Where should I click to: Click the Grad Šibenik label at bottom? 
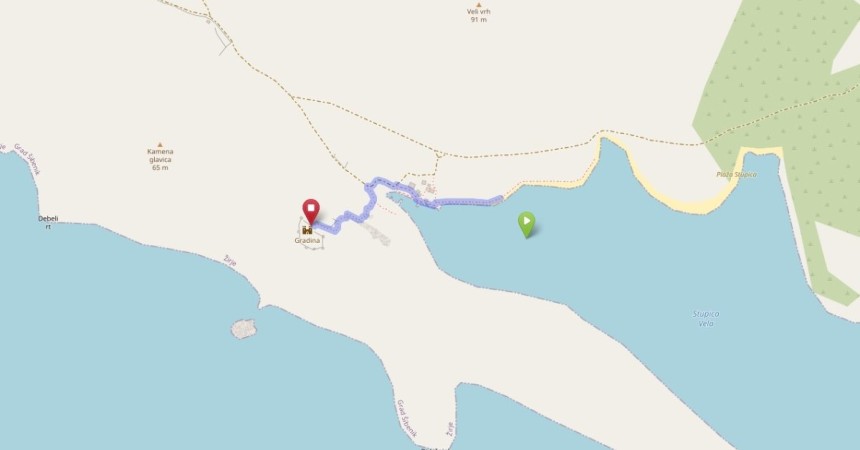[x=406, y=418]
